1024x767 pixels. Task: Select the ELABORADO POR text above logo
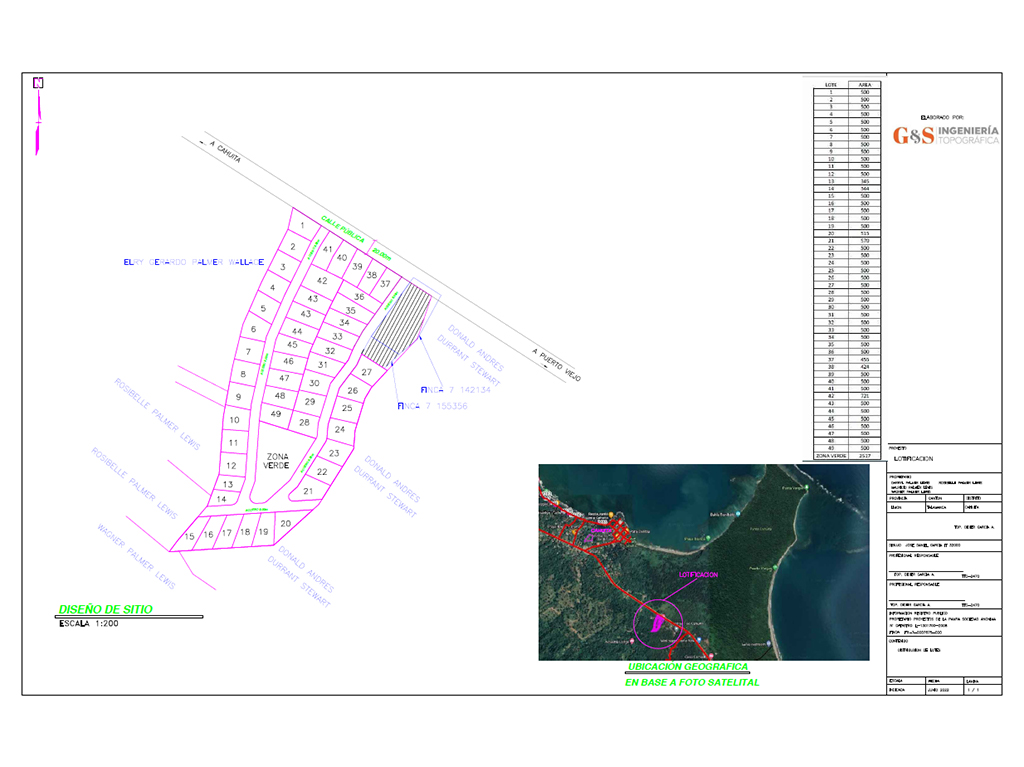941,118
